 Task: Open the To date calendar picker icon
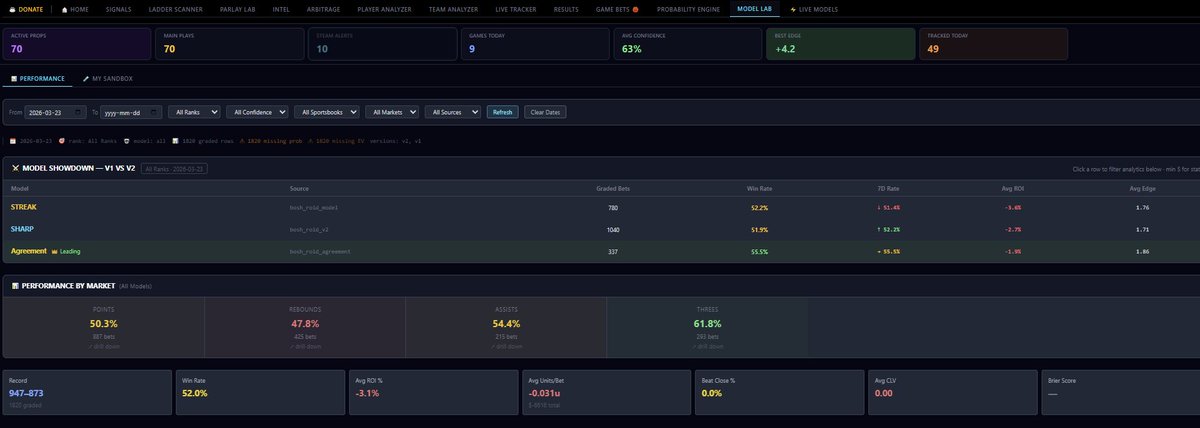coord(156,112)
